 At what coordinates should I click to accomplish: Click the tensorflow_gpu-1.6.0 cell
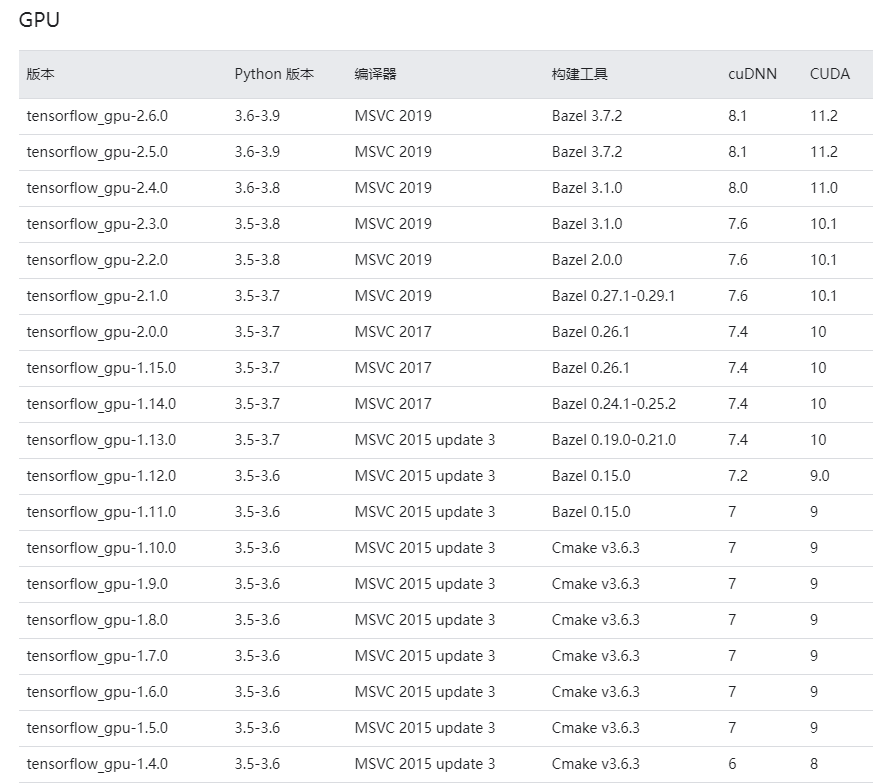[97, 692]
